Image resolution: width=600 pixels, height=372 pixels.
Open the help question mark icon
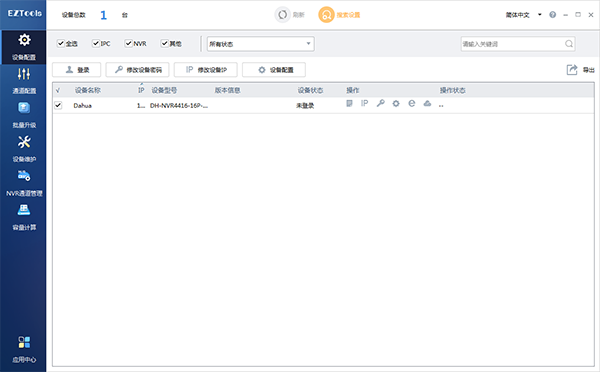click(x=552, y=15)
